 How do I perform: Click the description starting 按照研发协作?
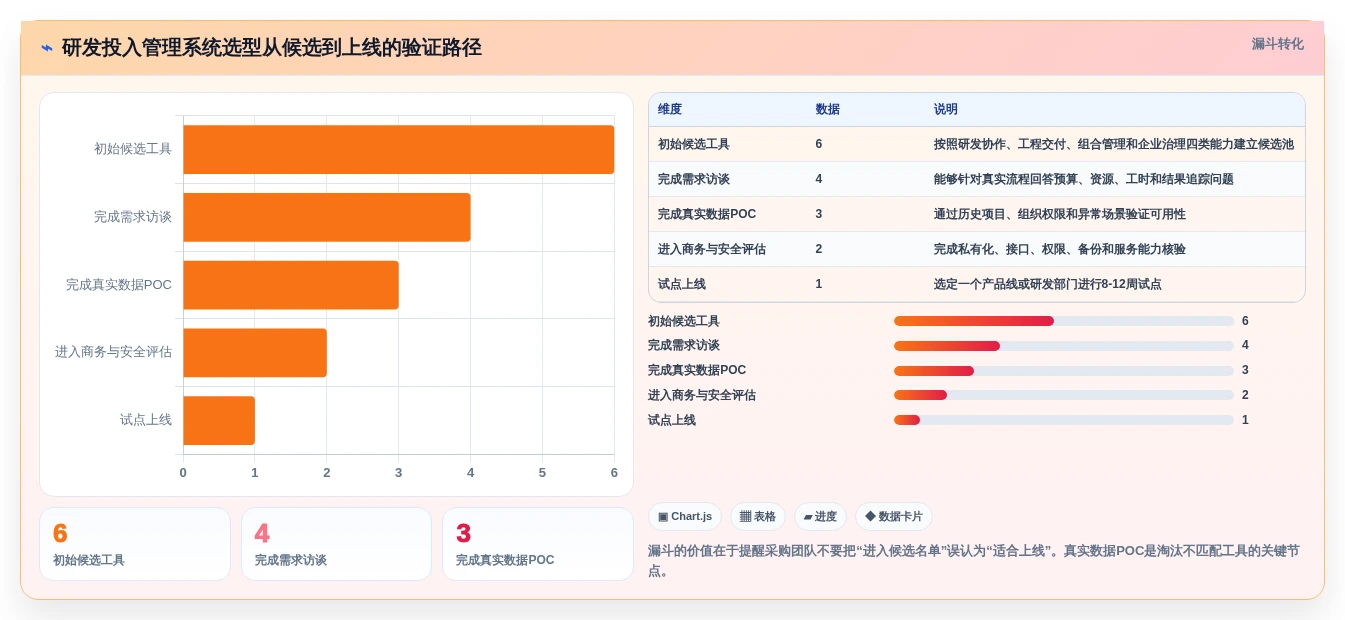tap(1113, 144)
